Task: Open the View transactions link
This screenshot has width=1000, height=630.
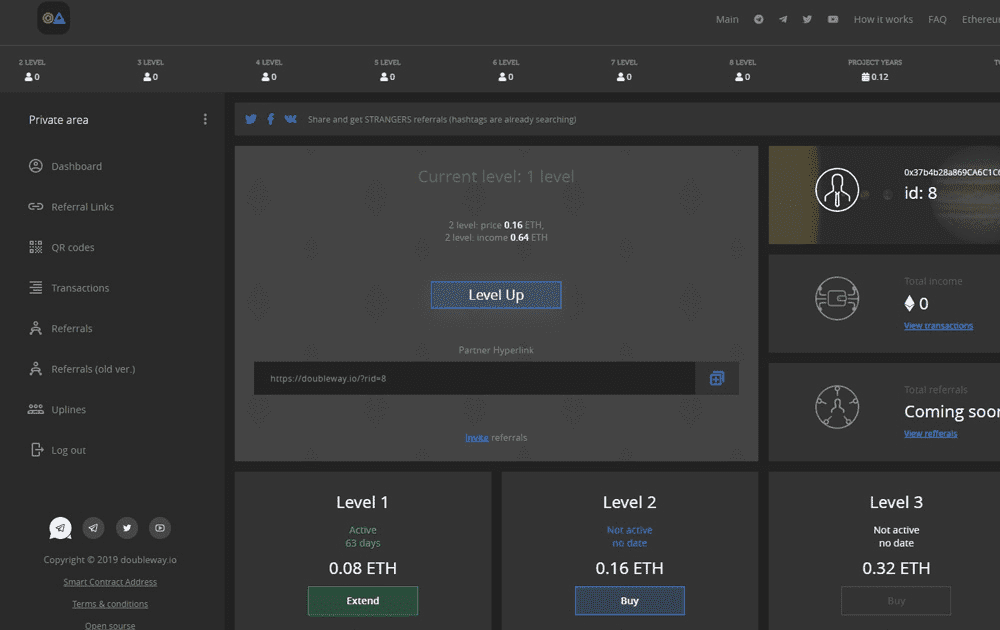Action: (x=938, y=325)
